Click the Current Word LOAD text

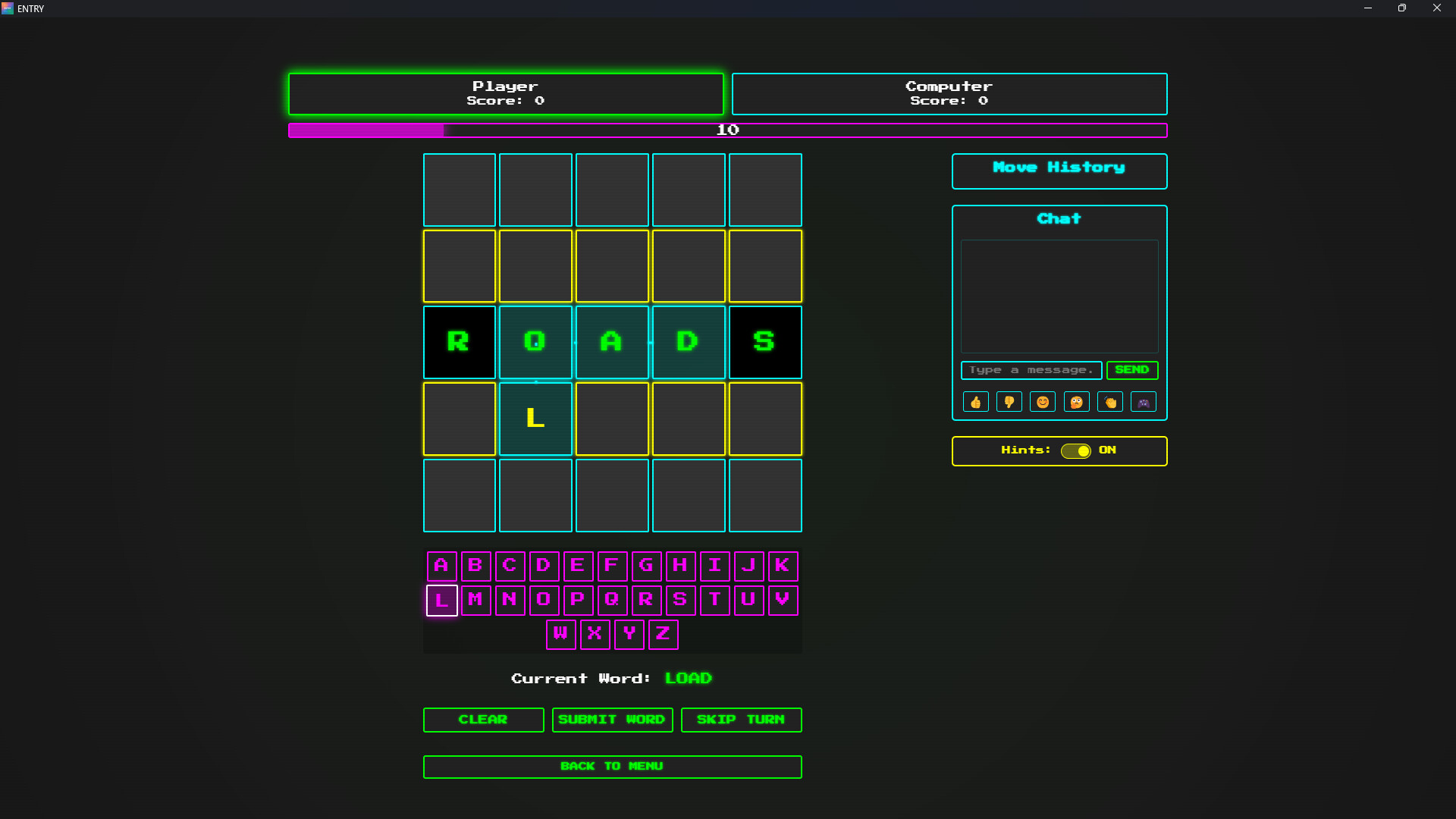tap(611, 679)
